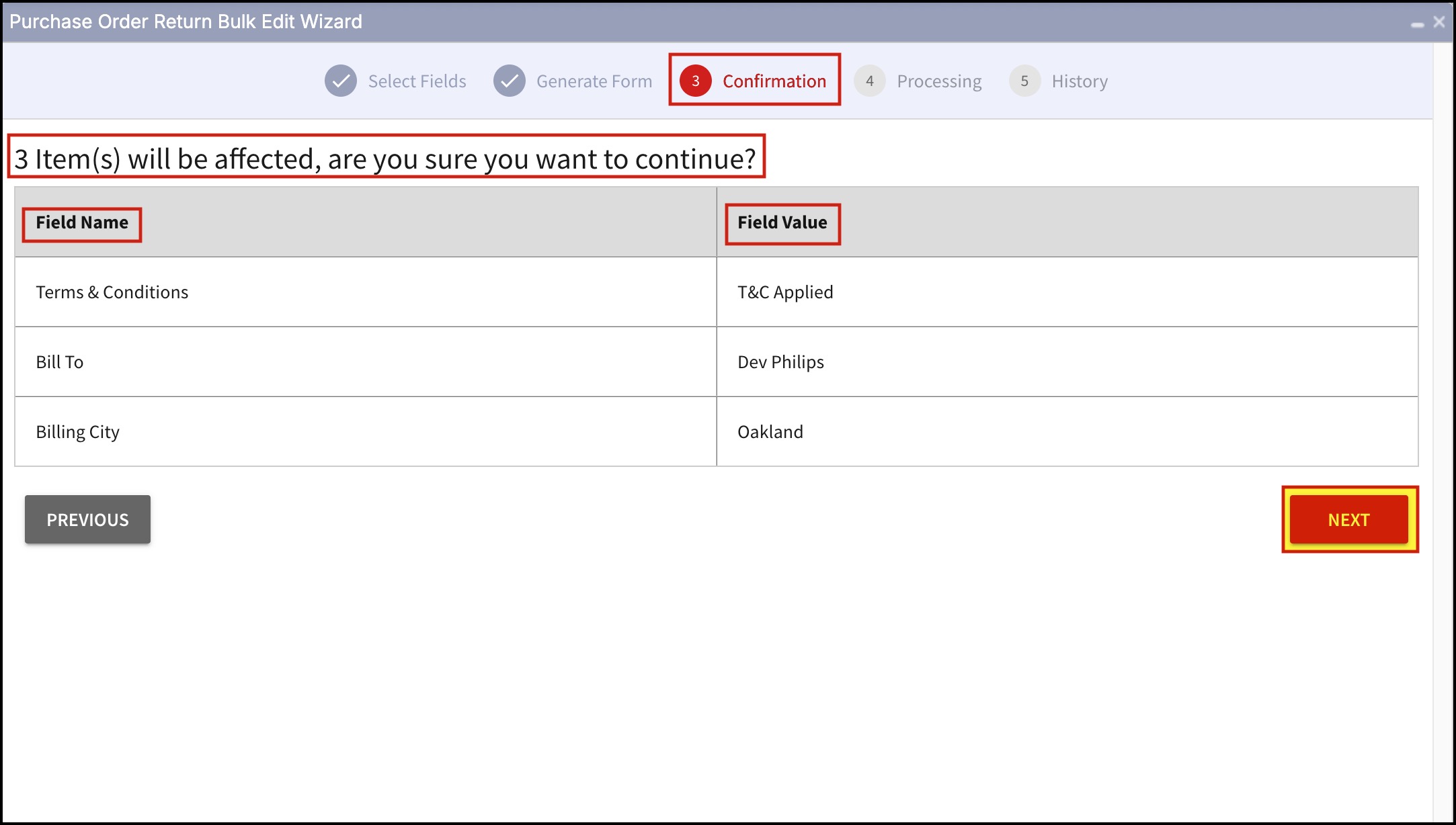Jump to the Processing step label
1456x825 pixels.
click(x=939, y=81)
